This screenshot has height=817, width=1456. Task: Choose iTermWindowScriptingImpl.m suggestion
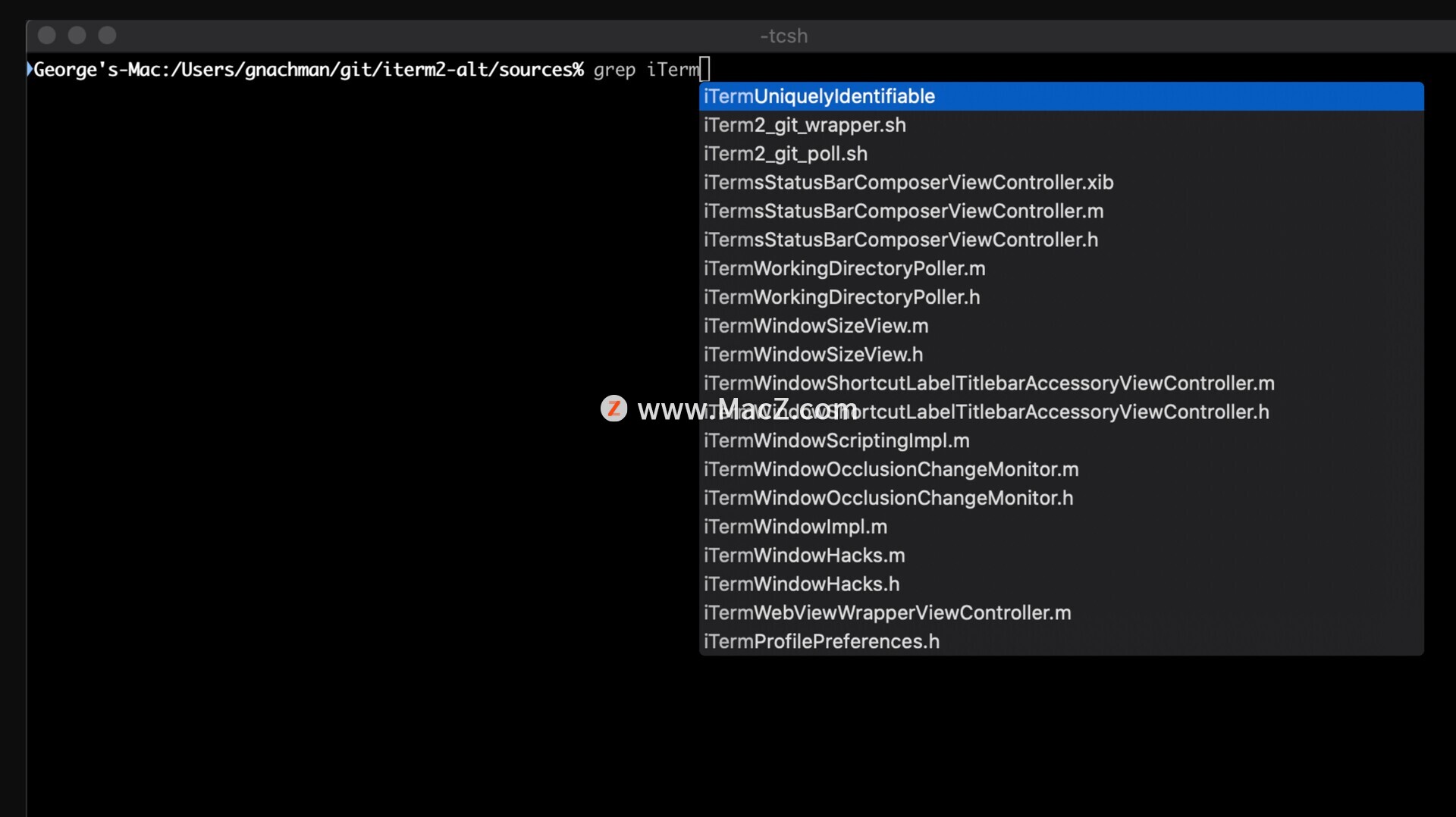[x=1061, y=441]
